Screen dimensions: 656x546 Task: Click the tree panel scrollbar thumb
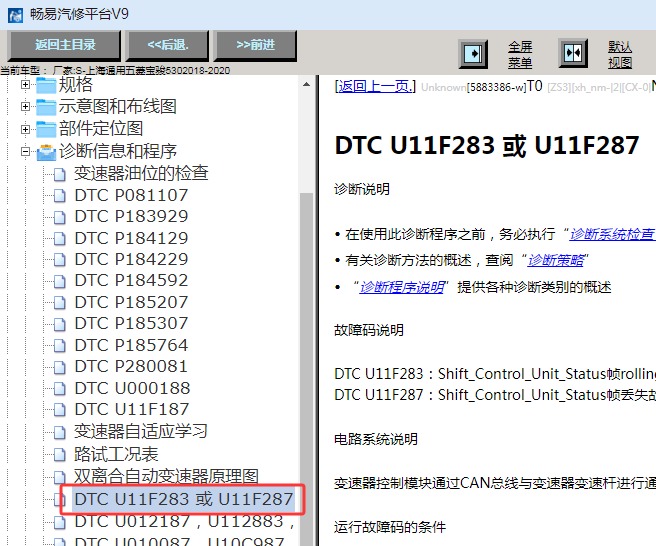pos(306,368)
